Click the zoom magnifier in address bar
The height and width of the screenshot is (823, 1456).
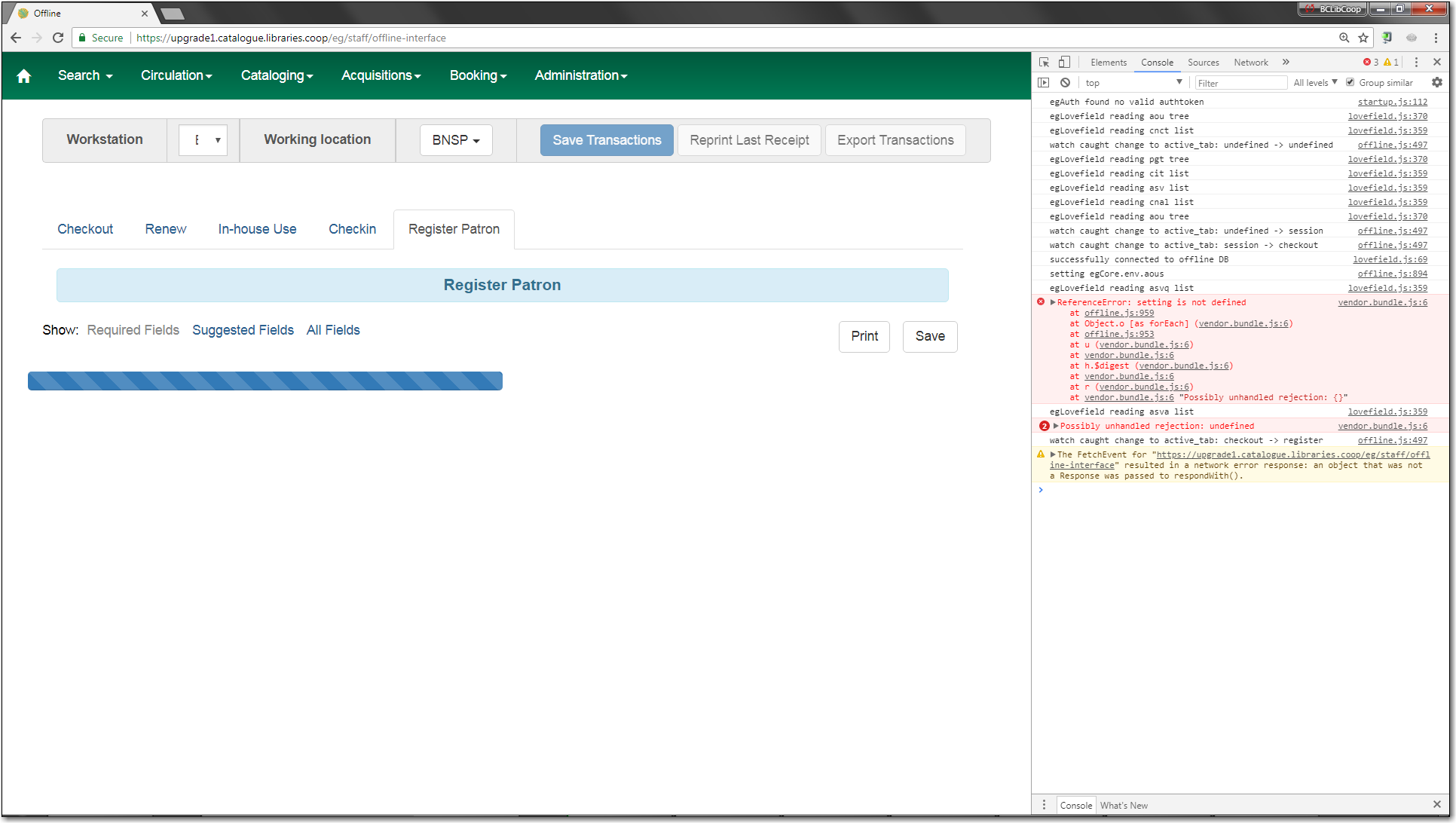click(1344, 38)
